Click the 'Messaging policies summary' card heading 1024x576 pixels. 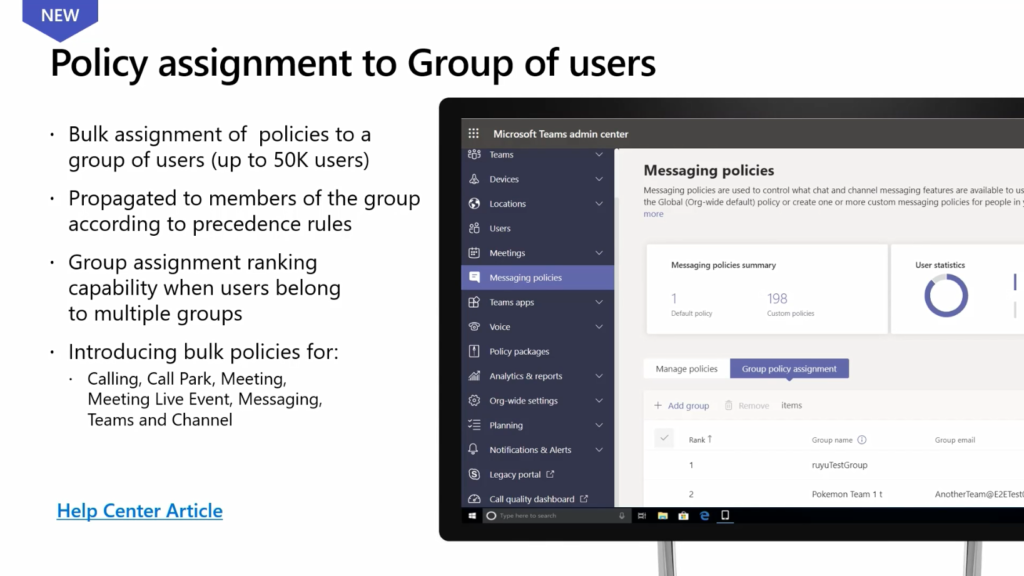(724, 265)
